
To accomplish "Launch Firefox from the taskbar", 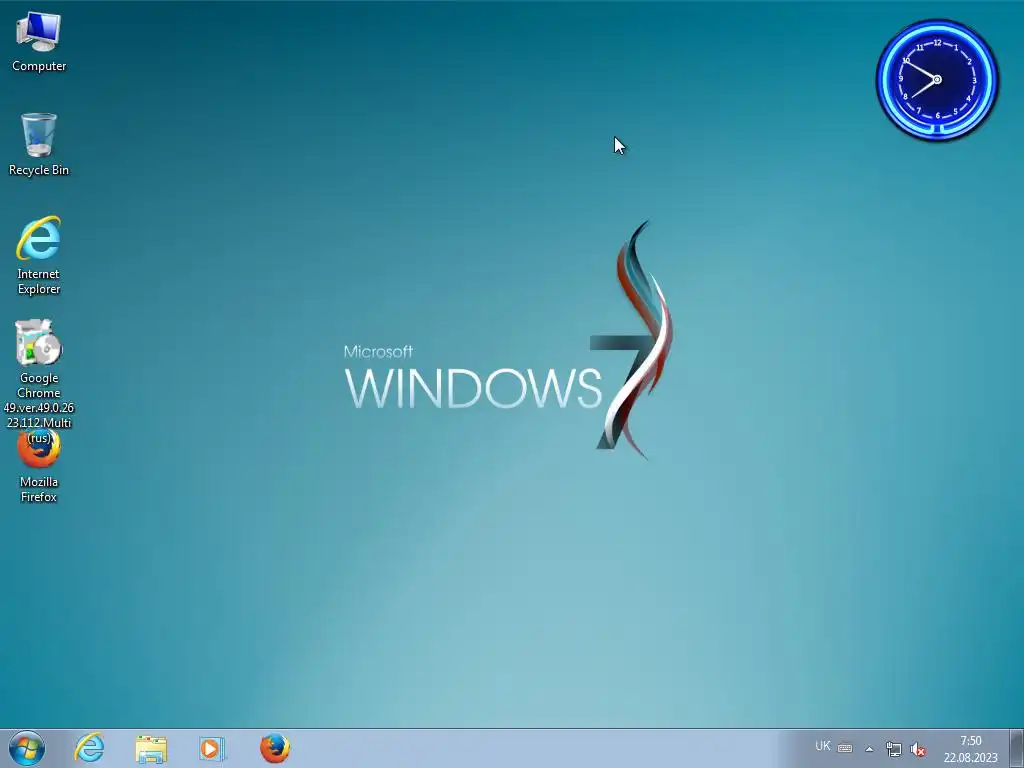I will tap(274, 748).
